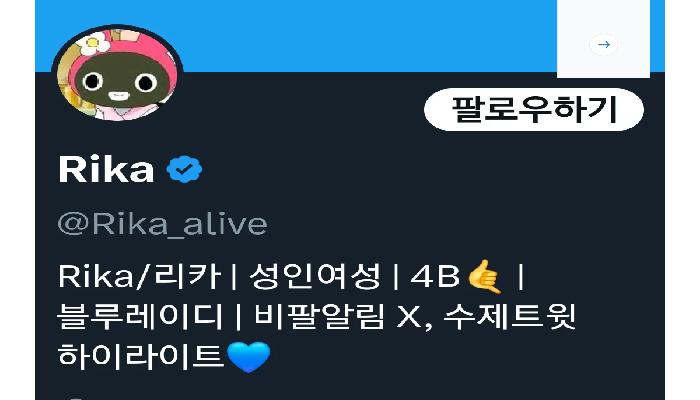Click the right arrow icon in white box
The height and width of the screenshot is (400, 700).
point(604,44)
